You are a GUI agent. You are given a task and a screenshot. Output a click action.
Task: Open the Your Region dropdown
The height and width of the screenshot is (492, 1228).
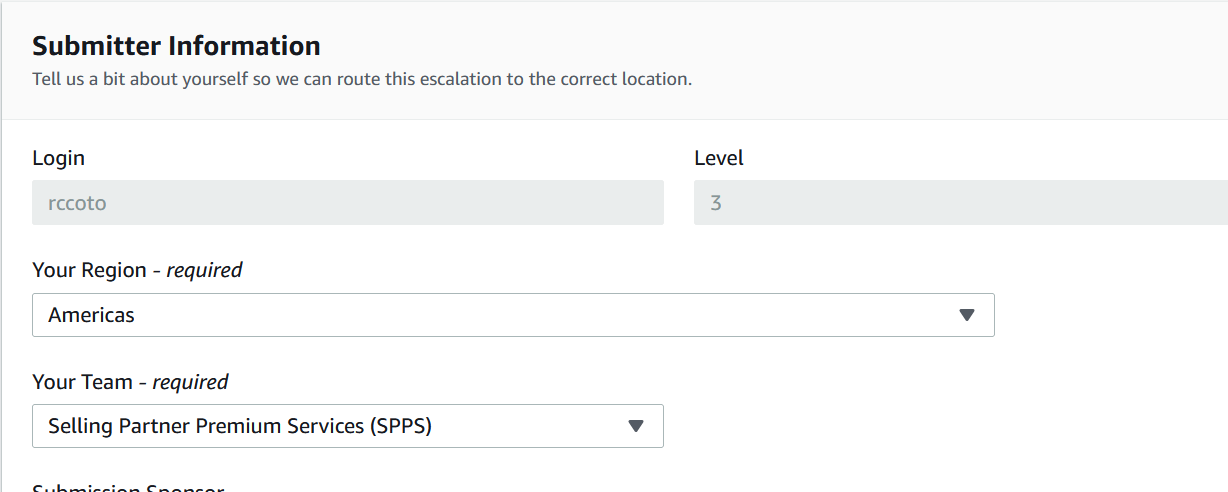pyautogui.click(x=513, y=315)
